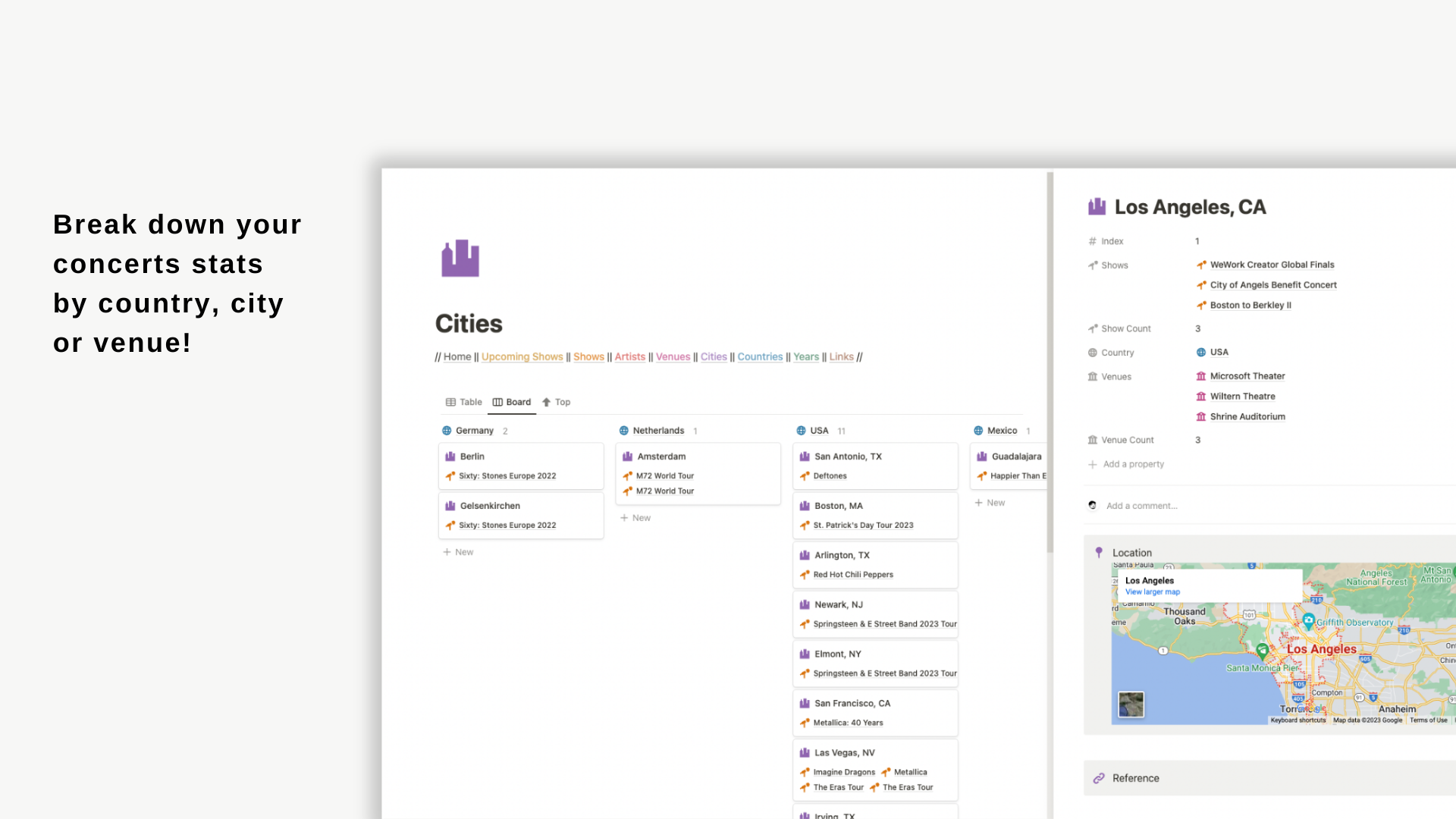1456x819 pixels.
Task: Open WeWork Creator Global Finals show
Action: point(1266,265)
